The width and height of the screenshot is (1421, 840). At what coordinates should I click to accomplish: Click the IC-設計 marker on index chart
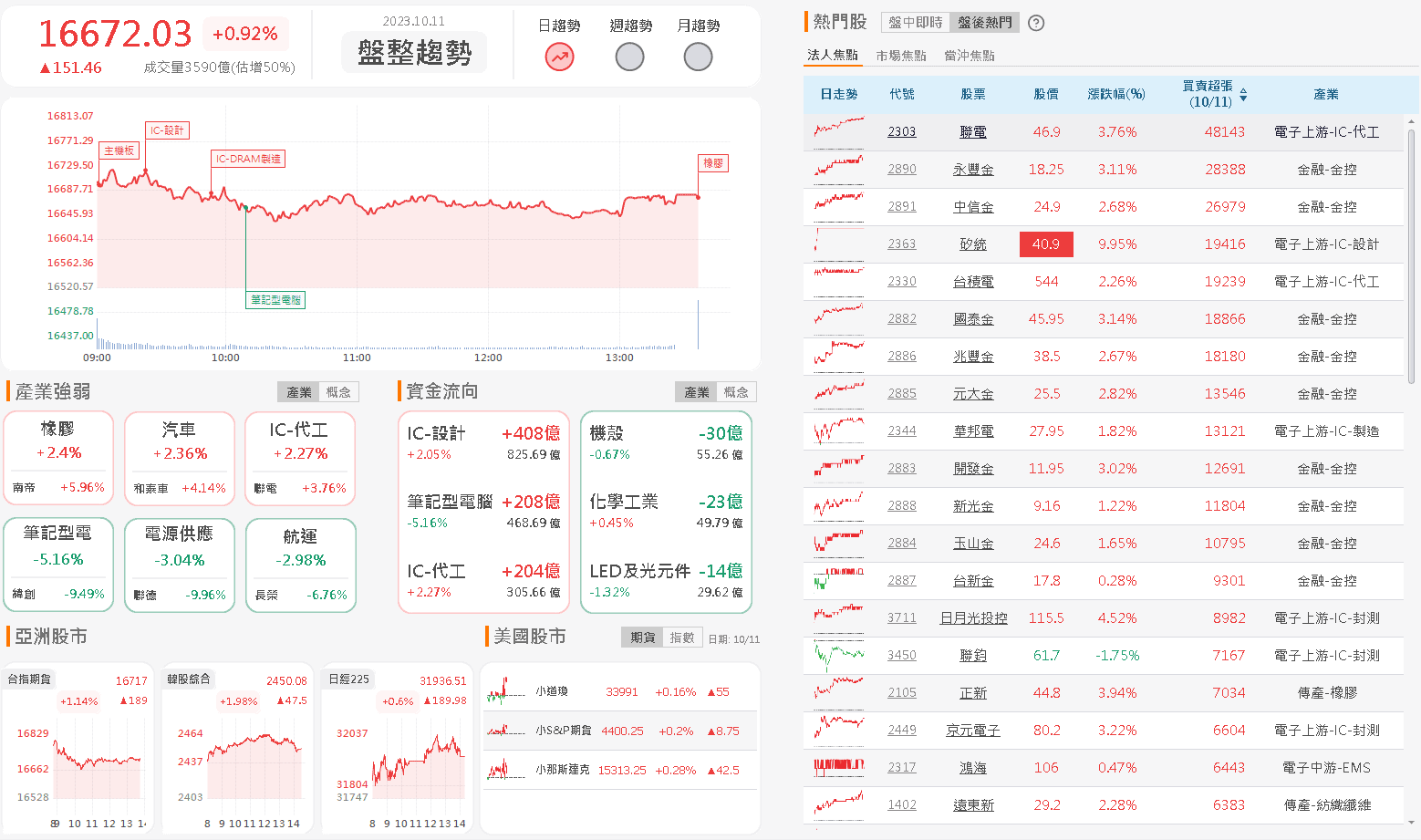point(167,130)
